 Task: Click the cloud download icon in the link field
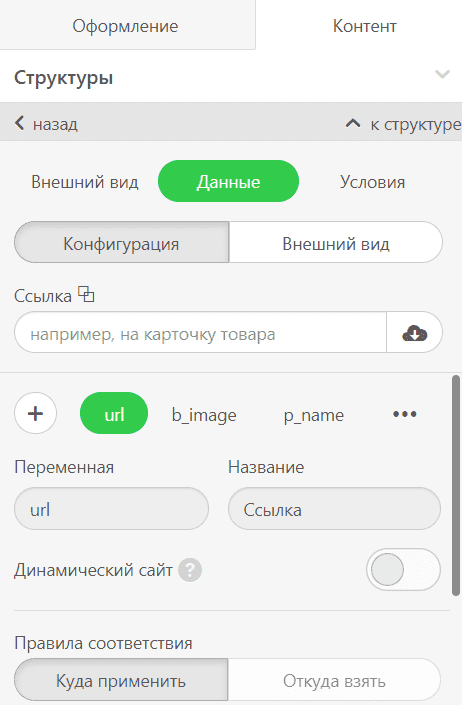pyautogui.click(x=414, y=333)
